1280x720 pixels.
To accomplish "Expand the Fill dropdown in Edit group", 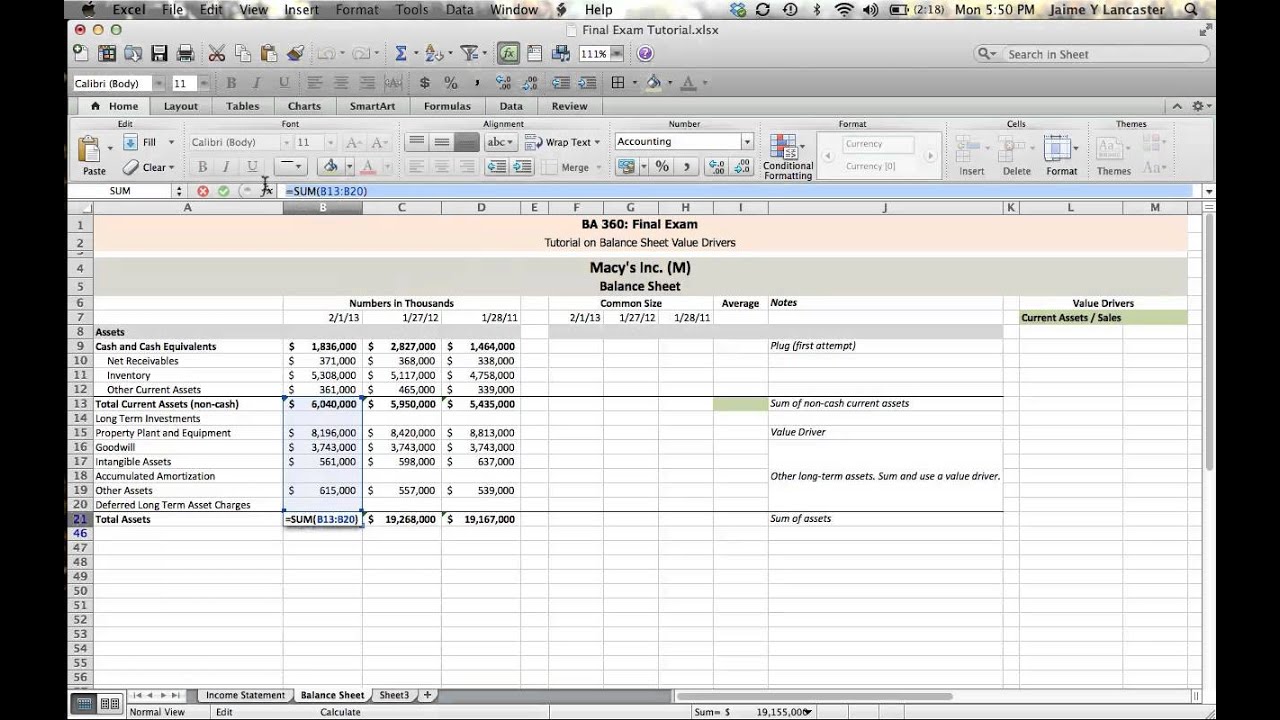I will pos(171,142).
